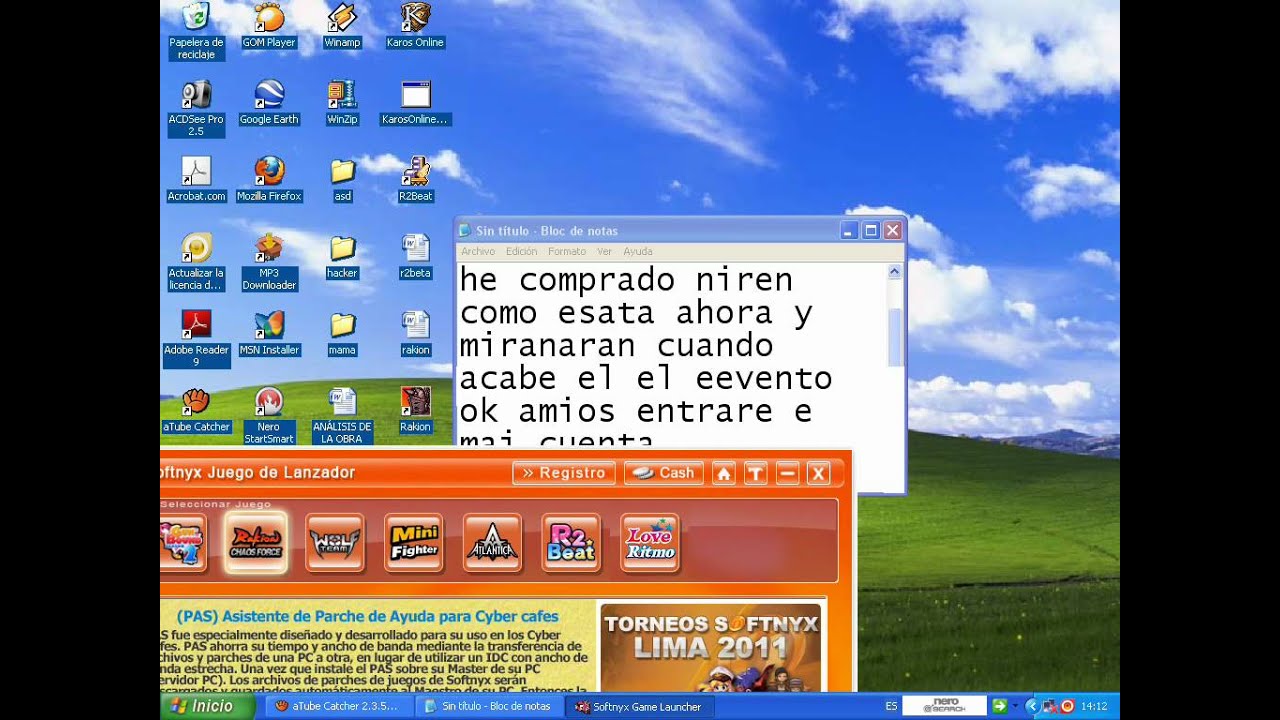Click the red circular tray icon
The image size is (1280, 720).
[1067, 706]
